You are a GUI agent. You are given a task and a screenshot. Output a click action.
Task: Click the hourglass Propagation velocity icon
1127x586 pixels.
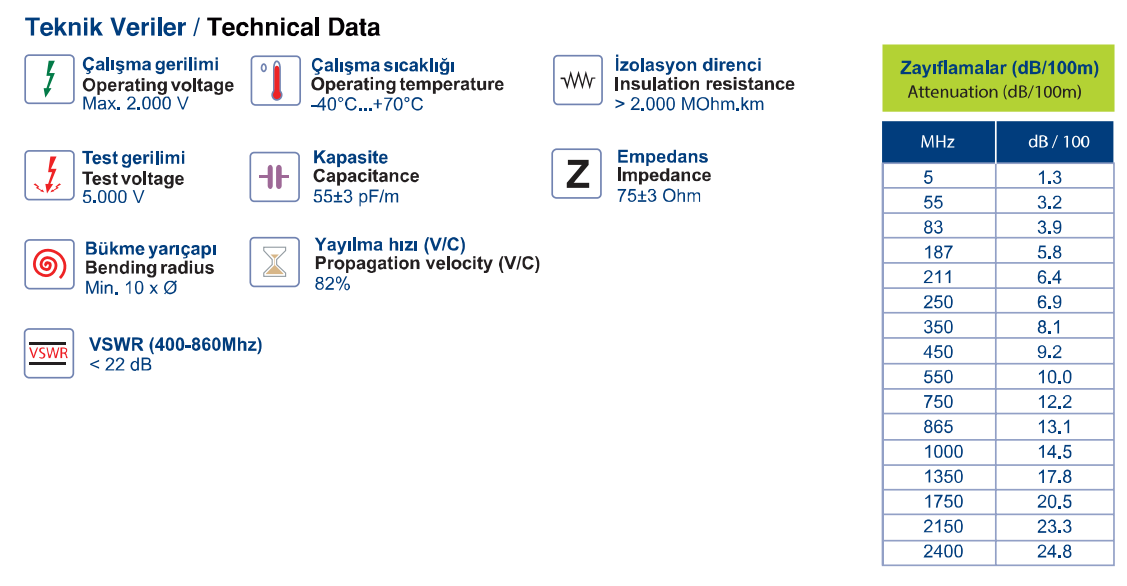pos(275,262)
